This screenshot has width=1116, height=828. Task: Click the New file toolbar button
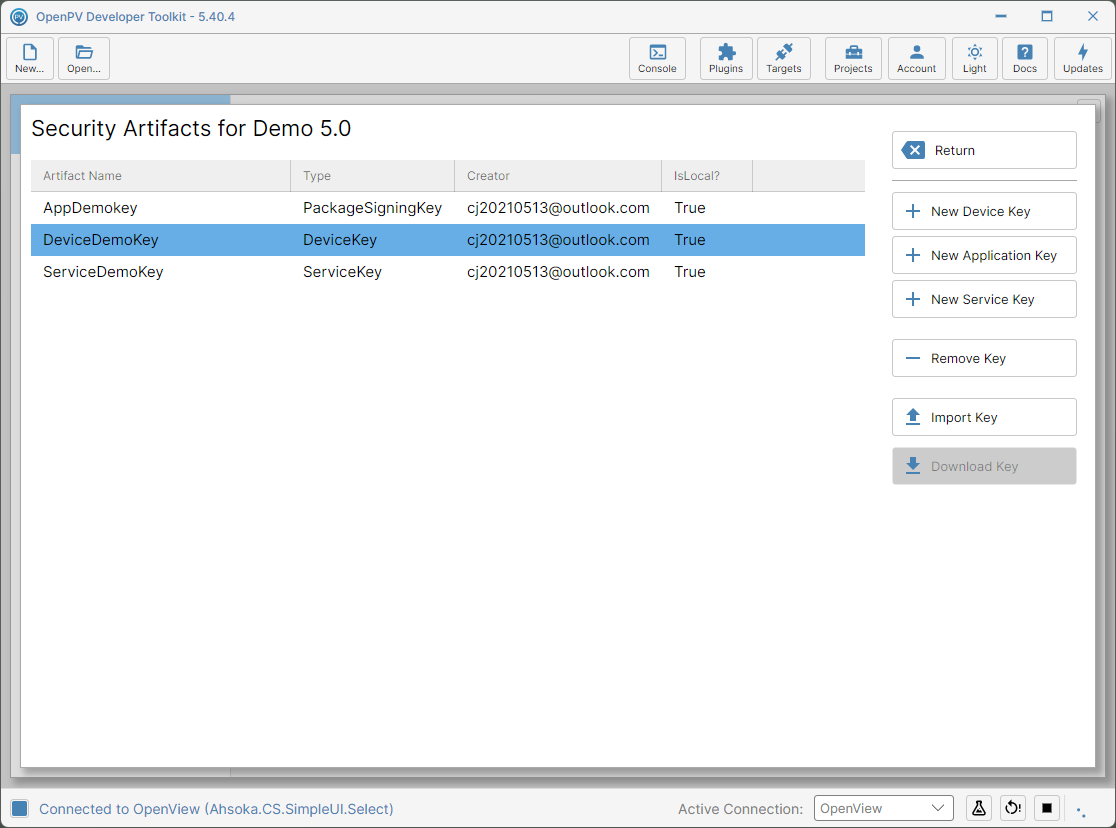tap(30, 58)
